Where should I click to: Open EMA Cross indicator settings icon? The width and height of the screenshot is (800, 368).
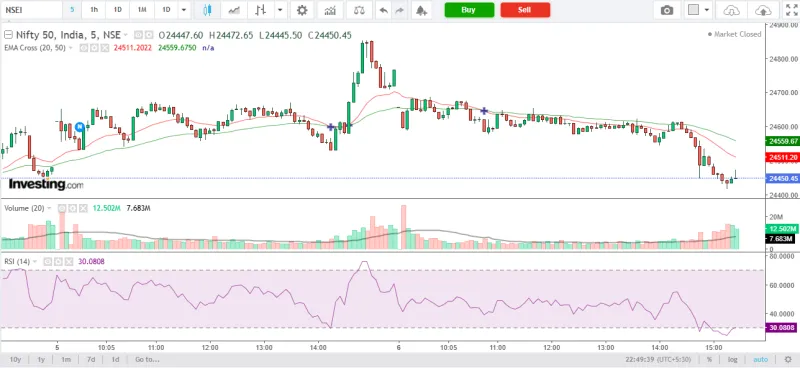click(95, 48)
